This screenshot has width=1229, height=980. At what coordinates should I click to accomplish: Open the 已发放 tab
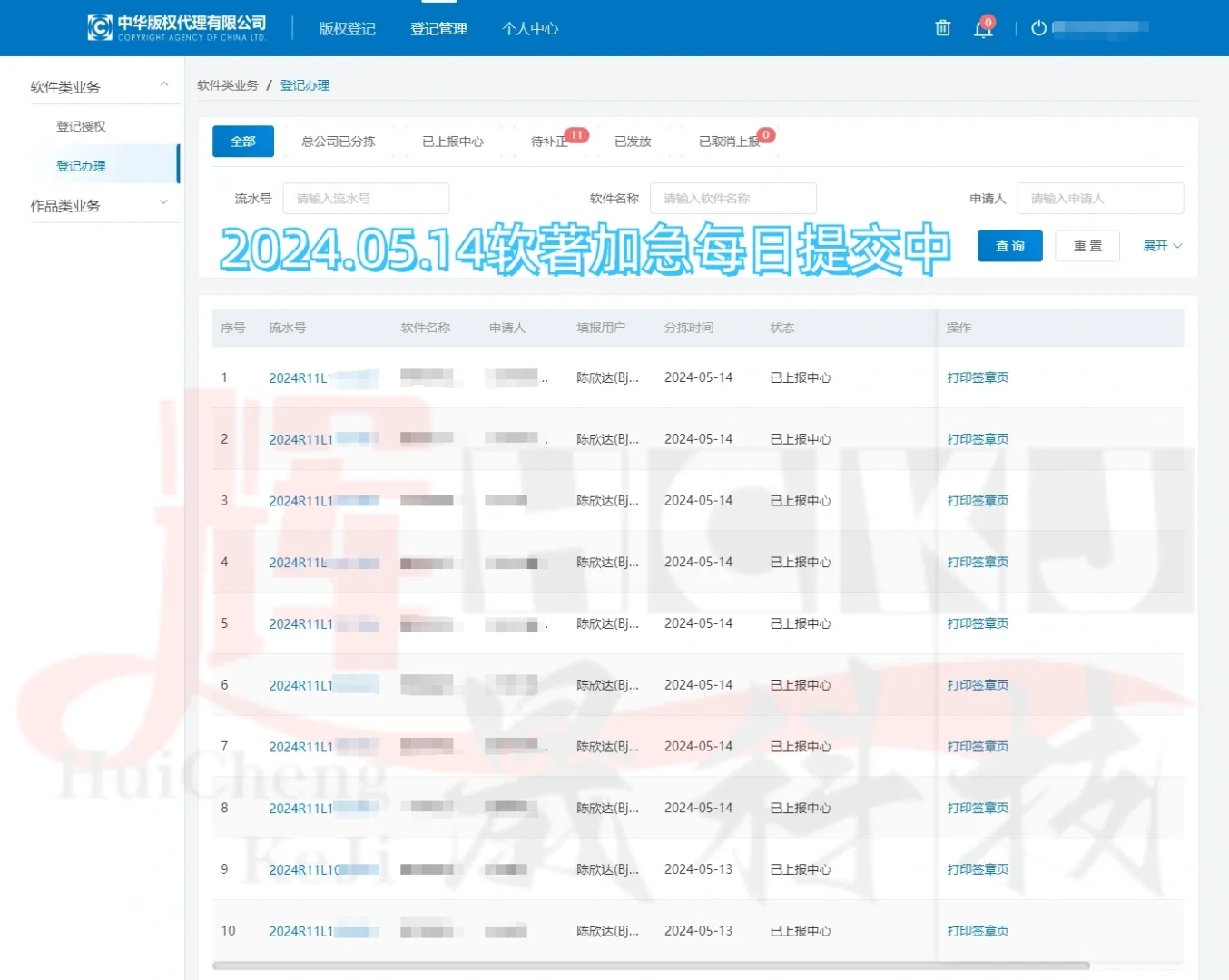pyautogui.click(x=633, y=141)
